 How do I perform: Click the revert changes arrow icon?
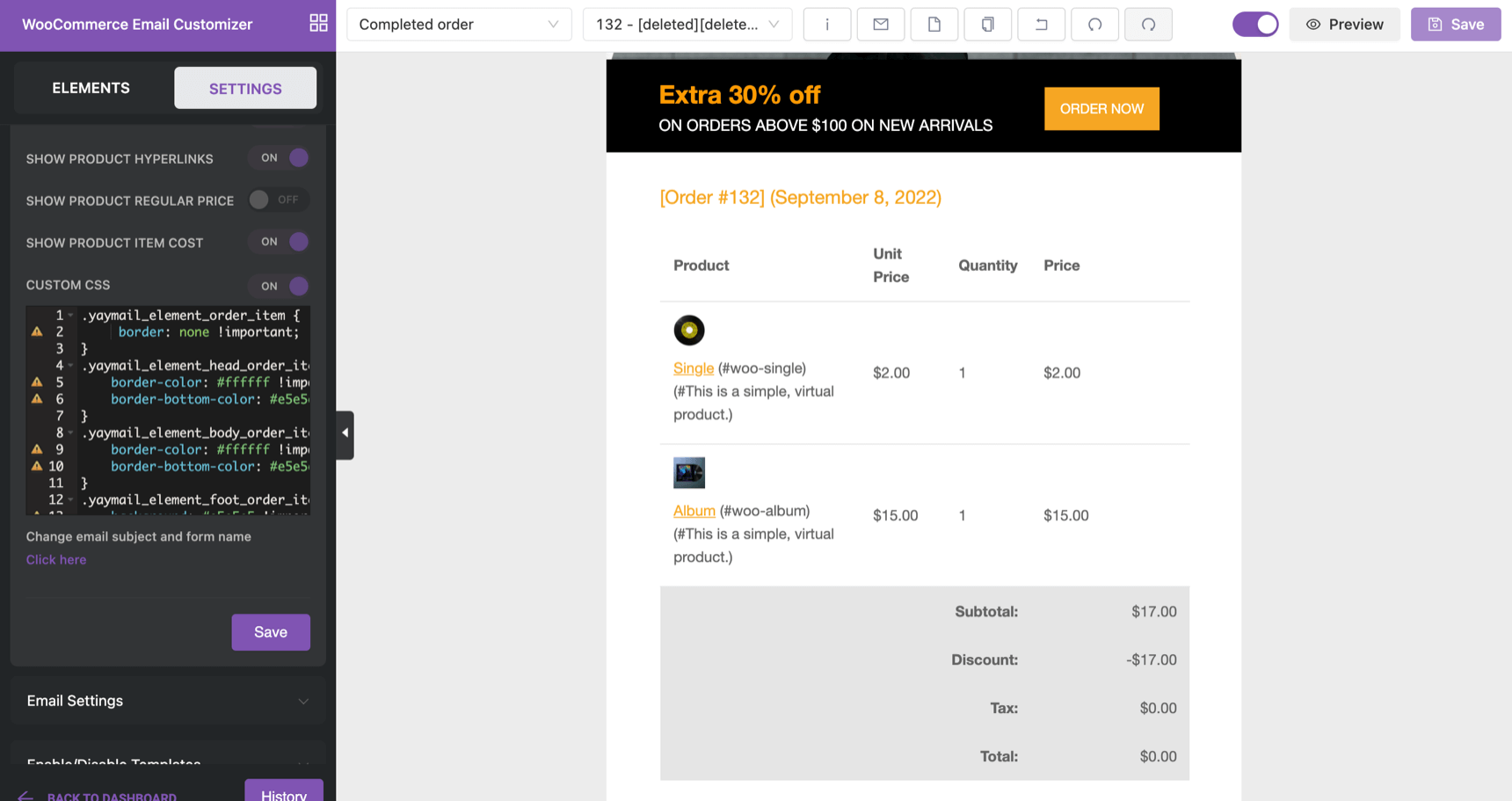click(1041, 24)
